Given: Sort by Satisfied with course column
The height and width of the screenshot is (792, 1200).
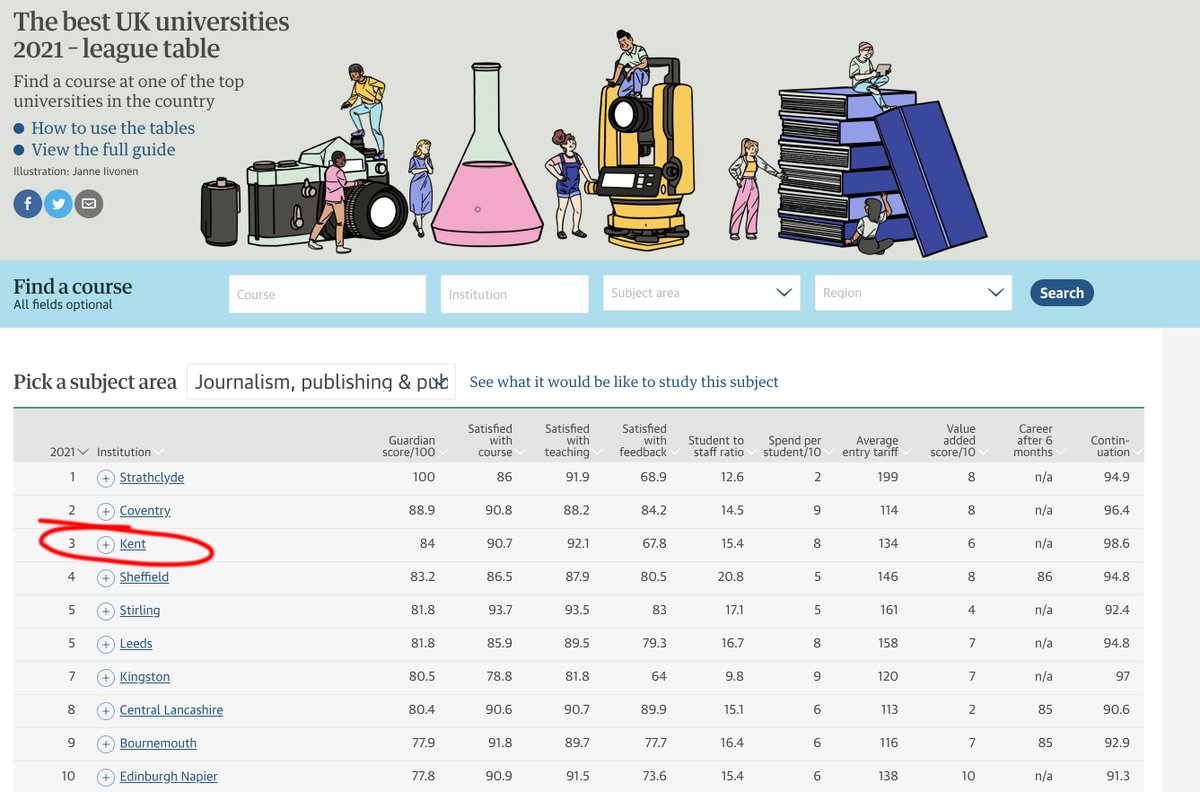Looking at the screenshot, I should coord(494,440).
